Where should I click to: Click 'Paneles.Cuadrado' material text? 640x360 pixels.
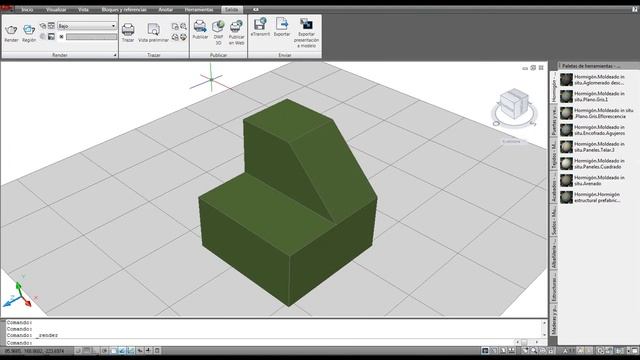(x=599, y=164)
